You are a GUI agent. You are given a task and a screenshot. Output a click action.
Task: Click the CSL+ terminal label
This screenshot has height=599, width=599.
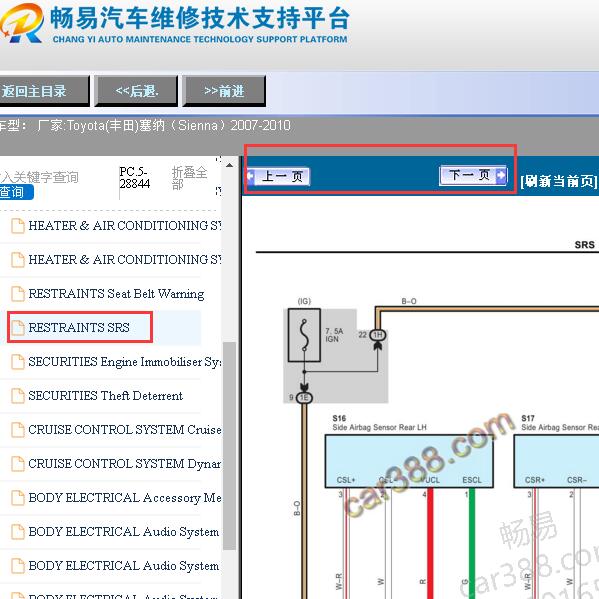pyautogui.click(x=346, y=480)
